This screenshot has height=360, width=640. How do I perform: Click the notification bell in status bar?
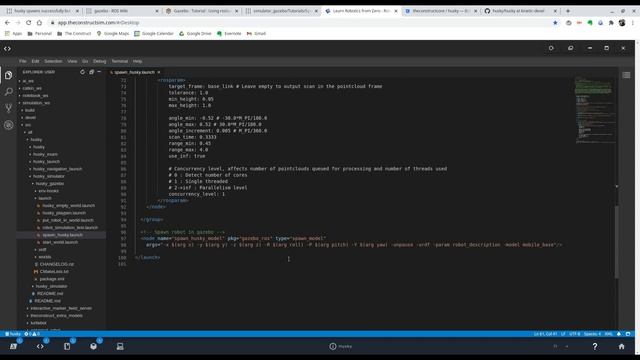point(619,334)
